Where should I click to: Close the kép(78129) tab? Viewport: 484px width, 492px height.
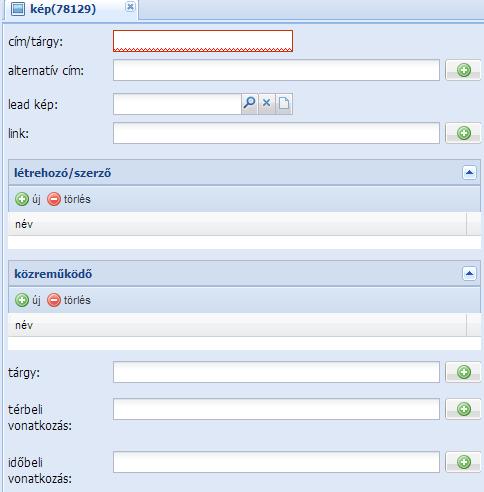point(130,6)
